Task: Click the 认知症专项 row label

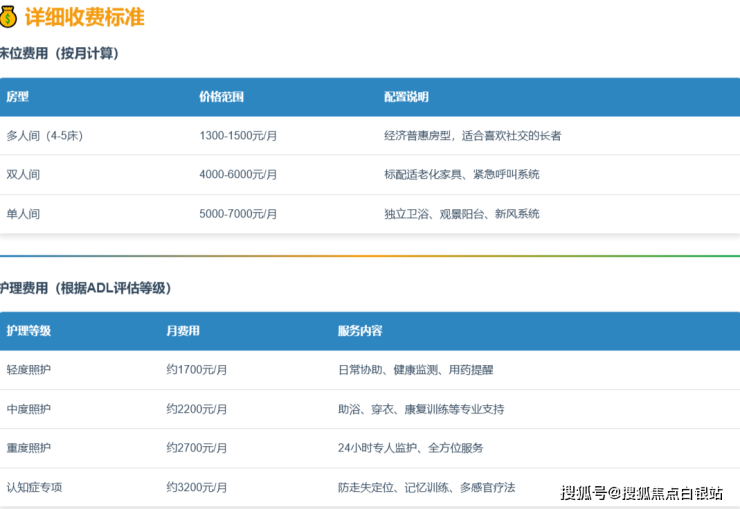Action: (x=34, y=487)
